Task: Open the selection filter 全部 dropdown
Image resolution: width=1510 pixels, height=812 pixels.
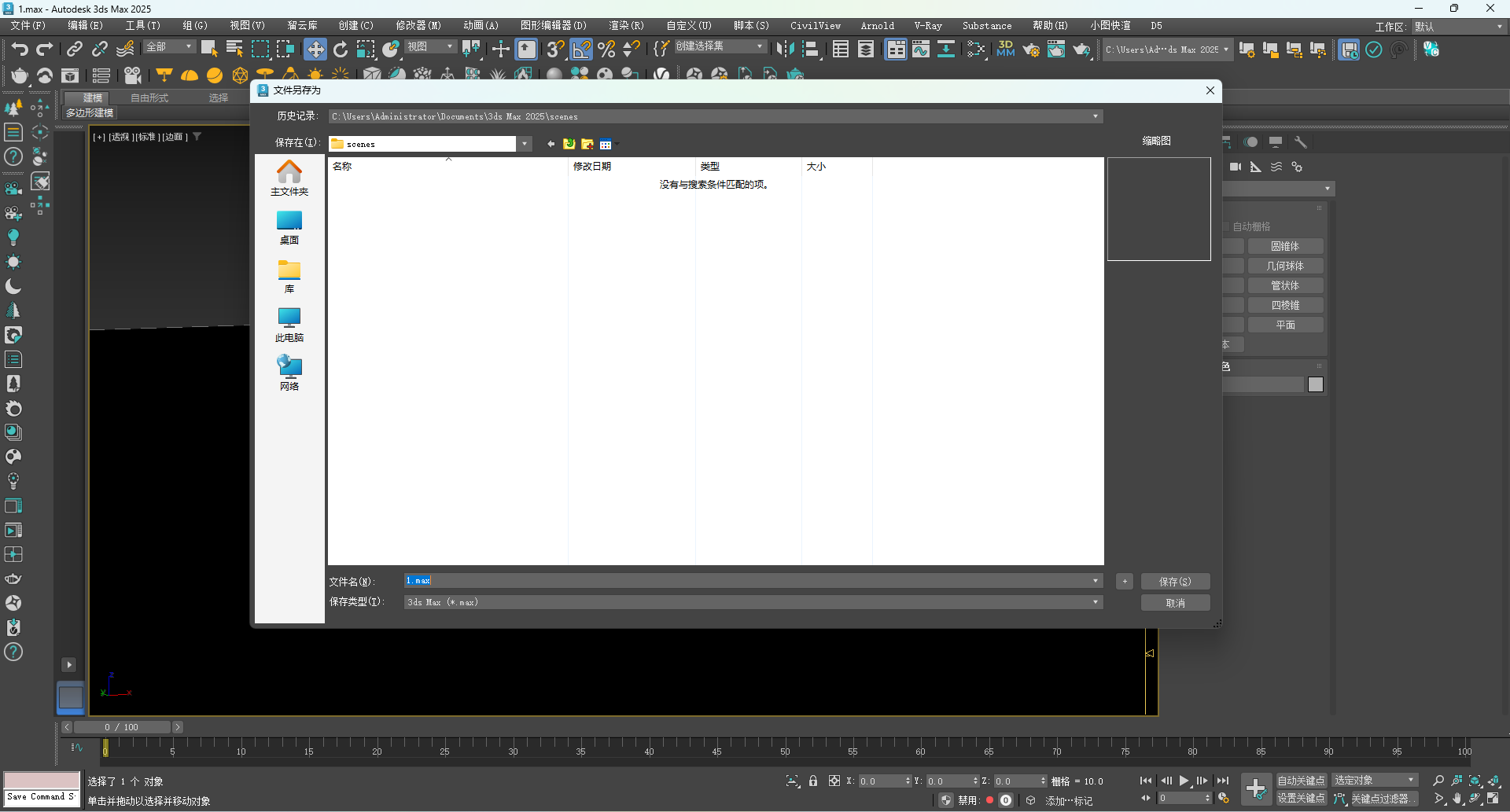Action: [169, 47]
